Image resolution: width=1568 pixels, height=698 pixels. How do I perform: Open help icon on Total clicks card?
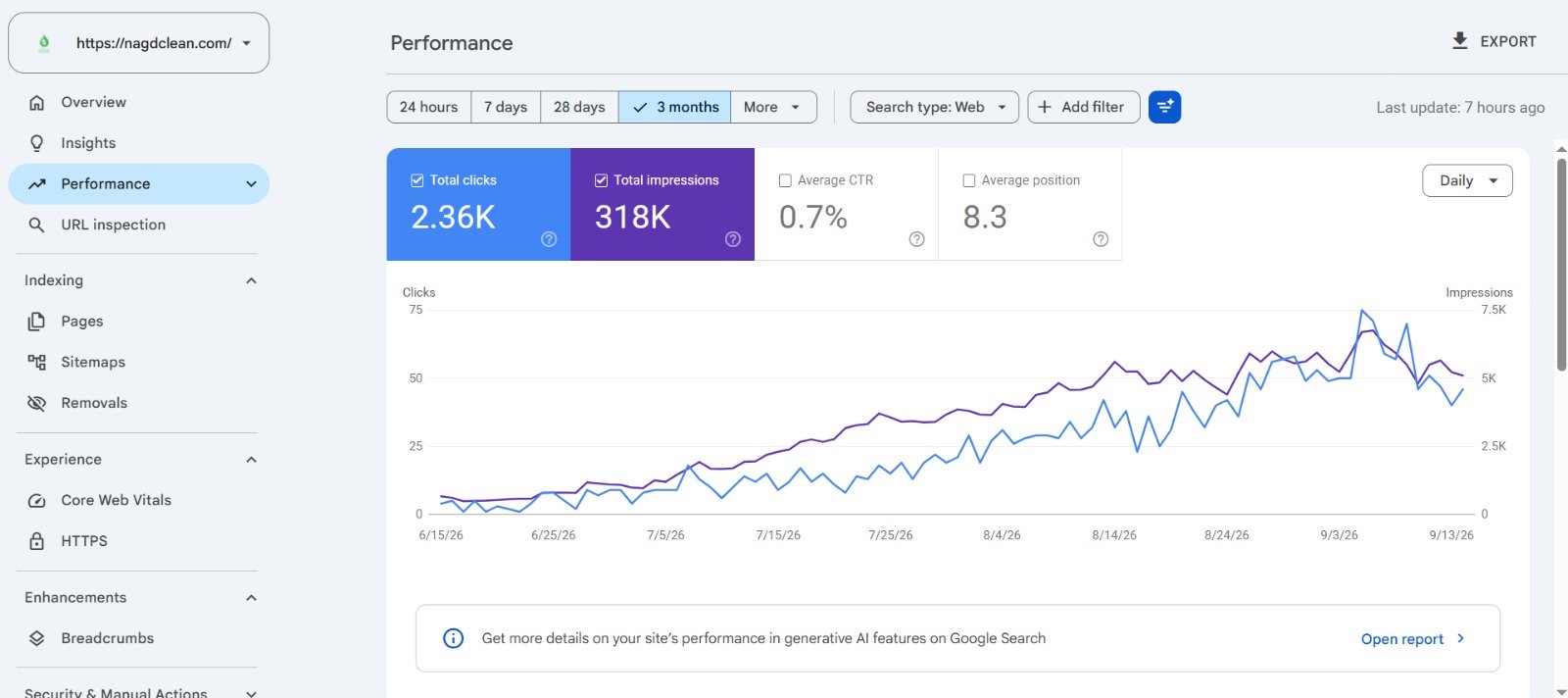[x=549, y=239]
